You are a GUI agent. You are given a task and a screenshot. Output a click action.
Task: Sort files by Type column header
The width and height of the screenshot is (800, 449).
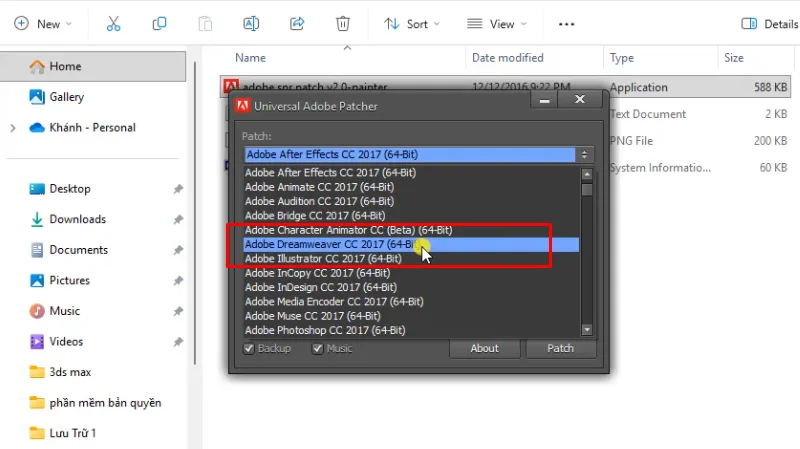pos(621,58)
